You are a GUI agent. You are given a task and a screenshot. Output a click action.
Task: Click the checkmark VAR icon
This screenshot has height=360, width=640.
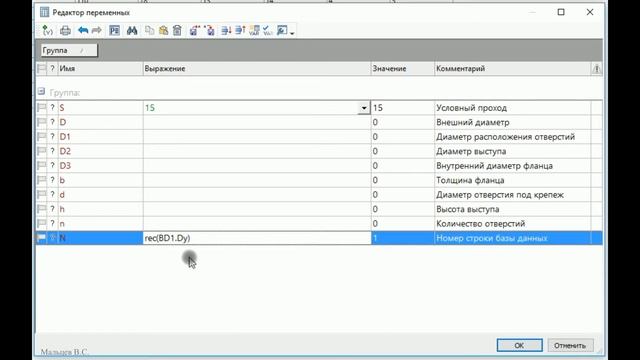(x=268, y=31)
